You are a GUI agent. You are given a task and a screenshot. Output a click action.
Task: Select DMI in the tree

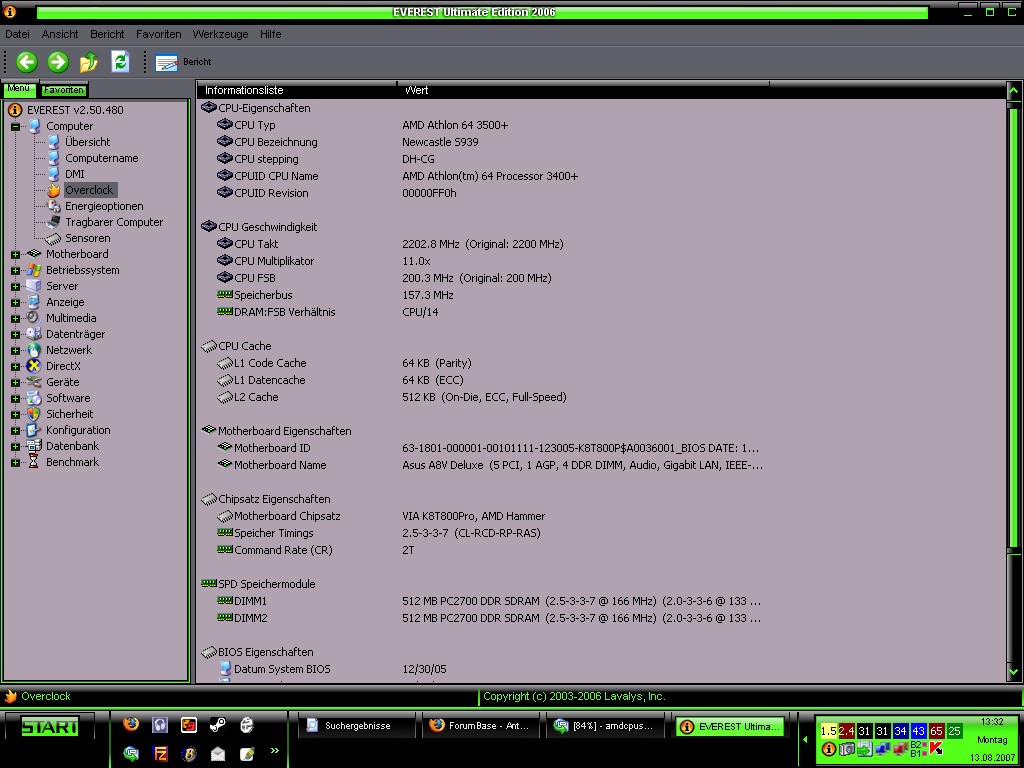(x=74, y=174)
